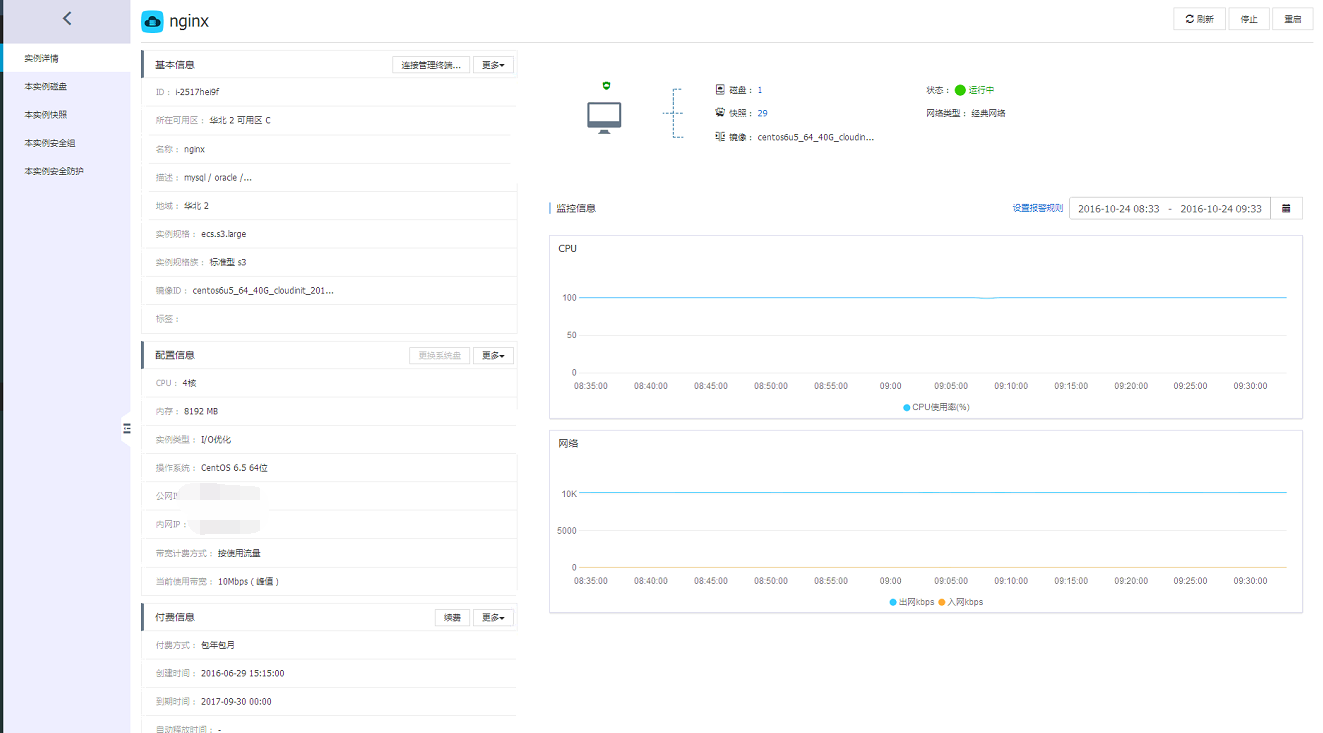Go back using the left chevron arrow

(x=67, y=18)
